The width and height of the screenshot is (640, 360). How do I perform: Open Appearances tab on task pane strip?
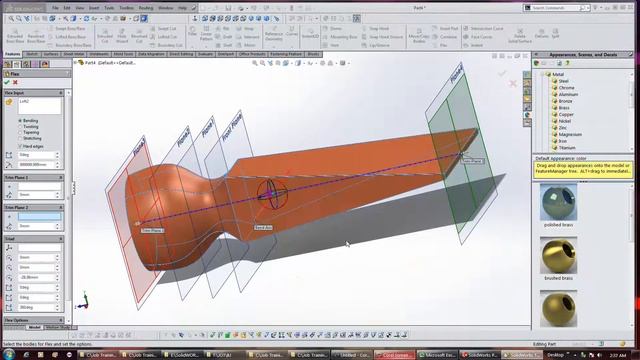pos(527,115)
